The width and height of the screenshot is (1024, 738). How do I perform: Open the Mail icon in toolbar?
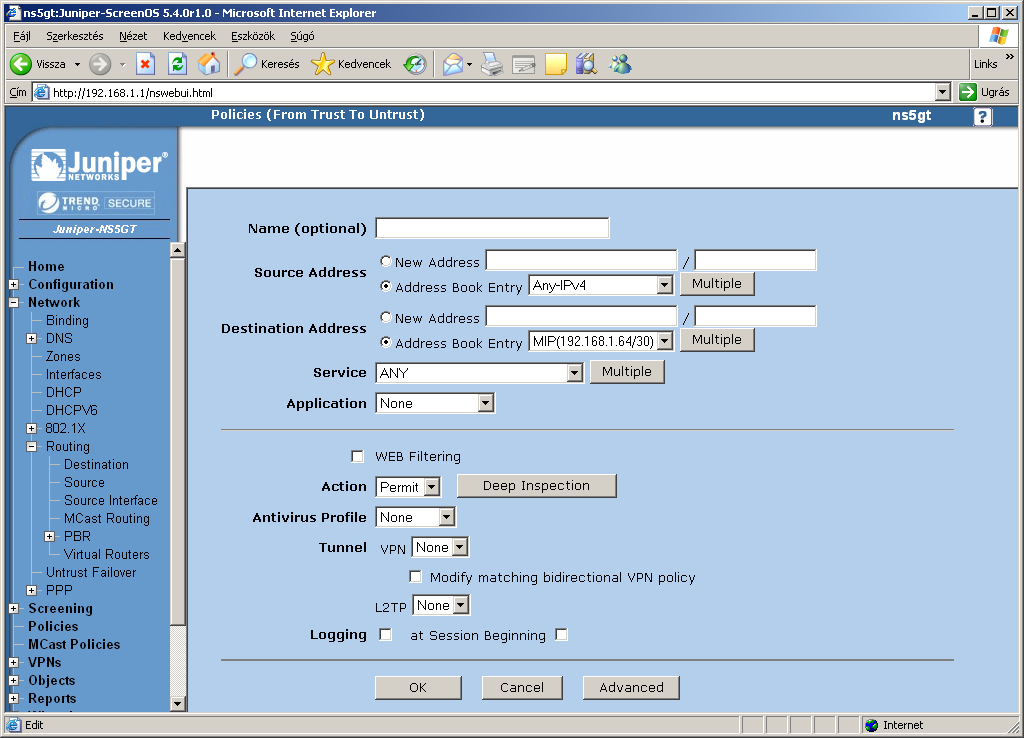(x=453, y=64)
